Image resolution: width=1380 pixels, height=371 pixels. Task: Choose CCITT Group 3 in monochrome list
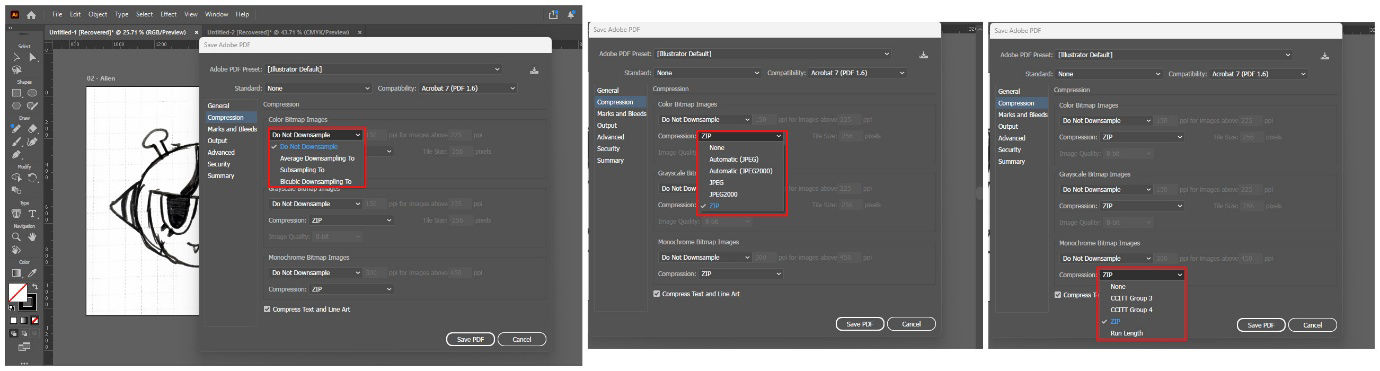pos(1131,298)
